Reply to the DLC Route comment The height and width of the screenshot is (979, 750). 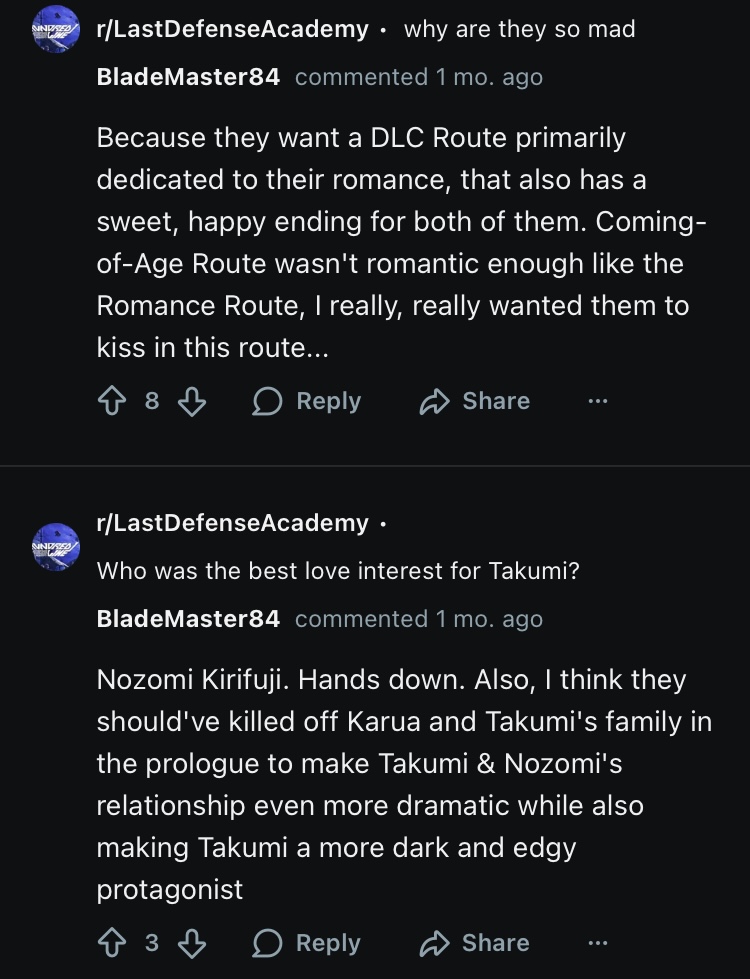[307, 402]
